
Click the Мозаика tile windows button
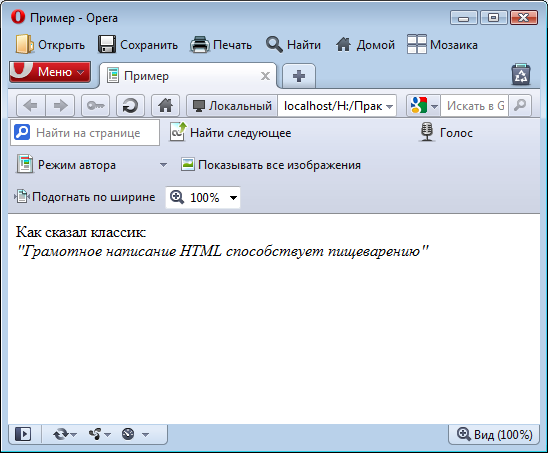tap(442, 45)
